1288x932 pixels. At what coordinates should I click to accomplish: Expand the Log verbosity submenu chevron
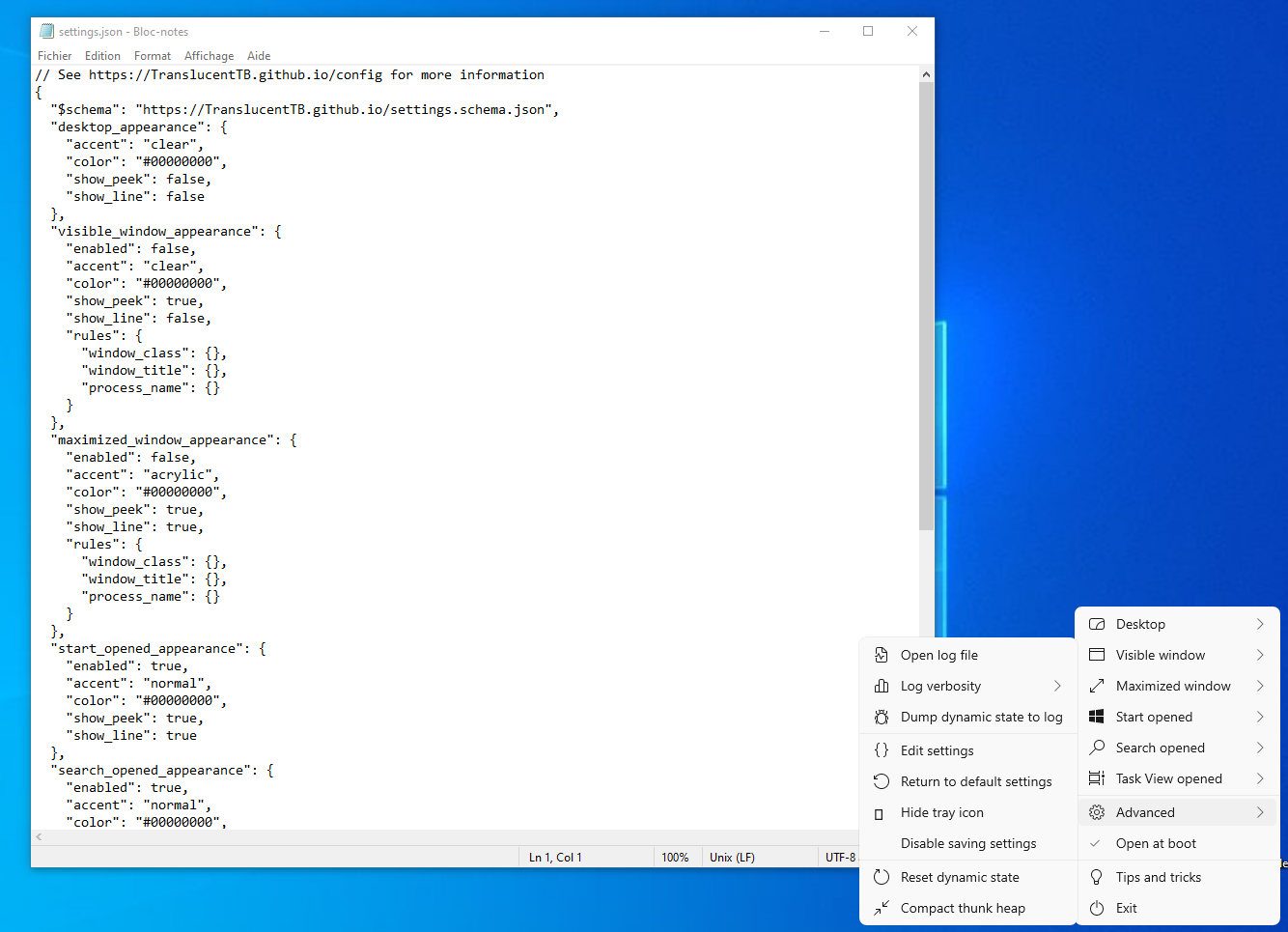[x=1056, y=686]
